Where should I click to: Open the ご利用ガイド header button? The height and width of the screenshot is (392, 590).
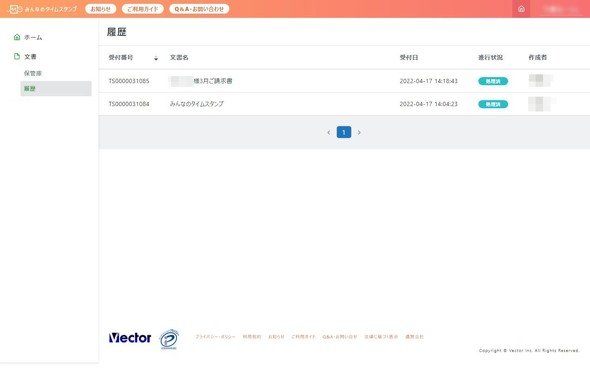coord(143,9)
